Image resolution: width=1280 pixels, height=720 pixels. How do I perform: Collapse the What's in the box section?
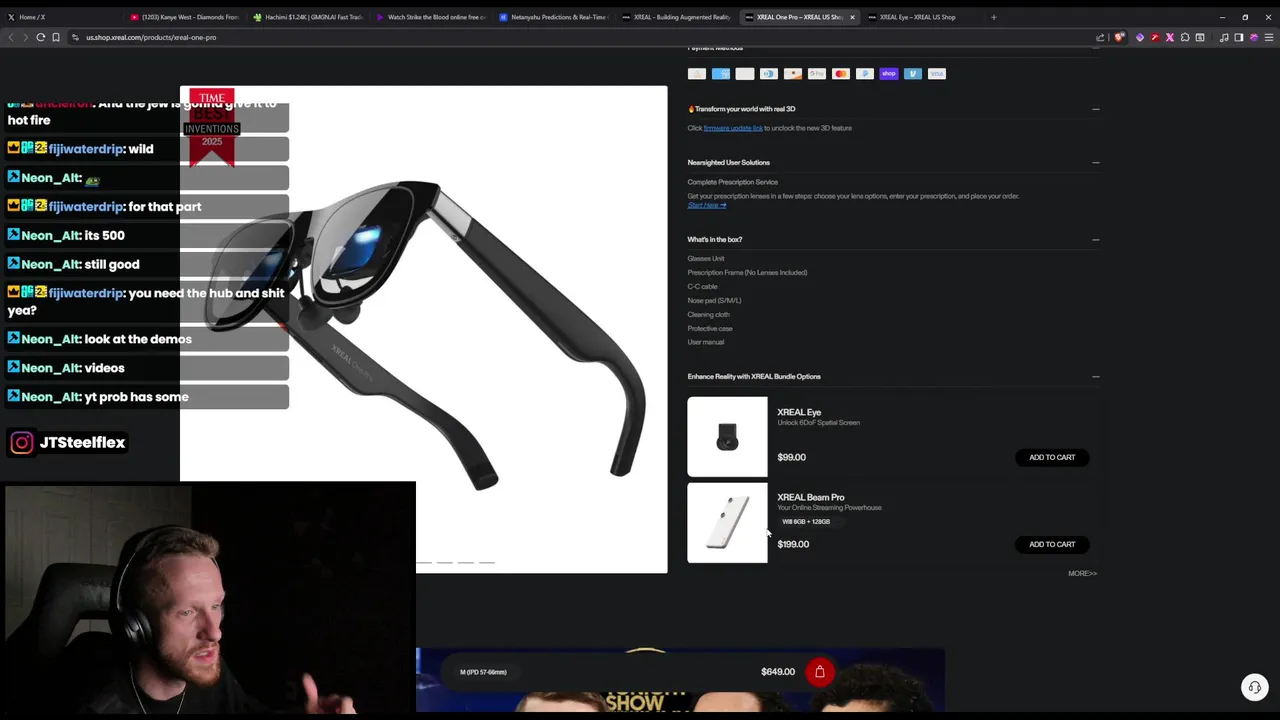pos(1095,239)
